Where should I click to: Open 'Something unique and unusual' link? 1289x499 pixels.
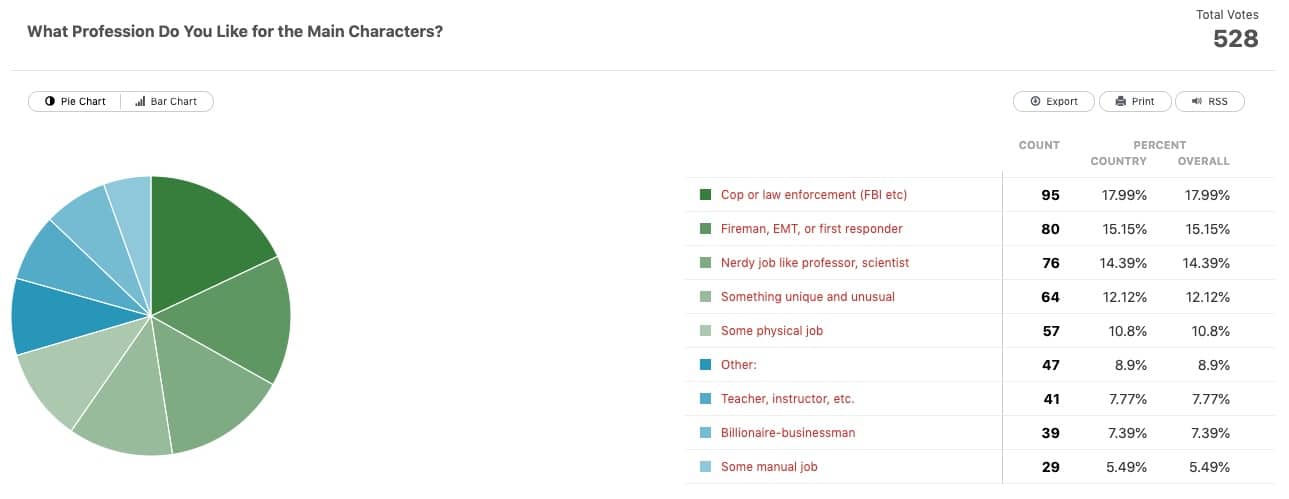point(807,297)
